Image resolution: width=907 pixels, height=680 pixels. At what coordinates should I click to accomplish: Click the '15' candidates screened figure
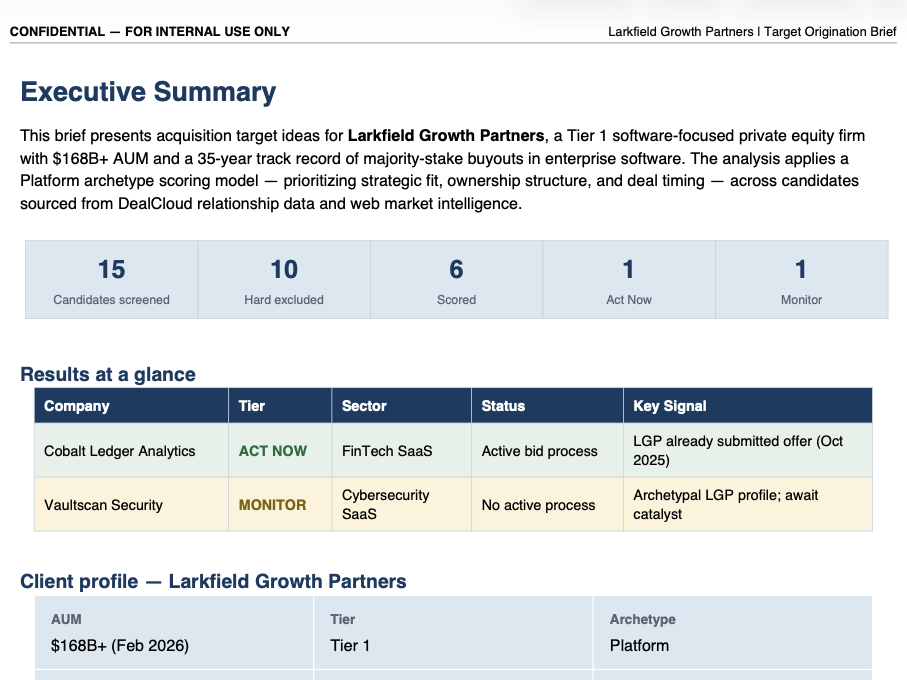click(x=111, y=269)
